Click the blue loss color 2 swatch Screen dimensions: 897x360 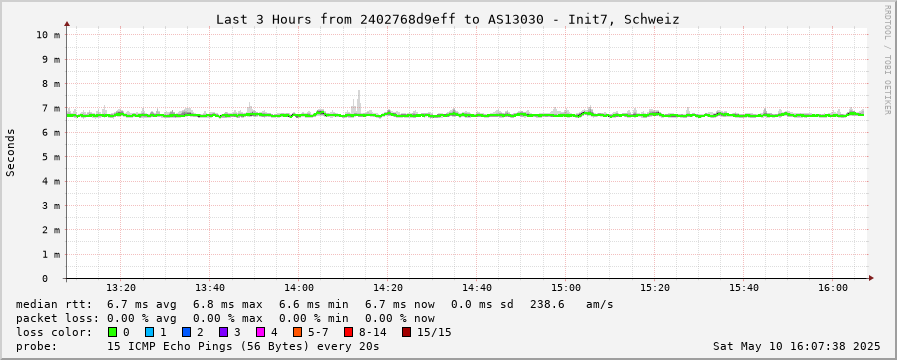(186, 332)
